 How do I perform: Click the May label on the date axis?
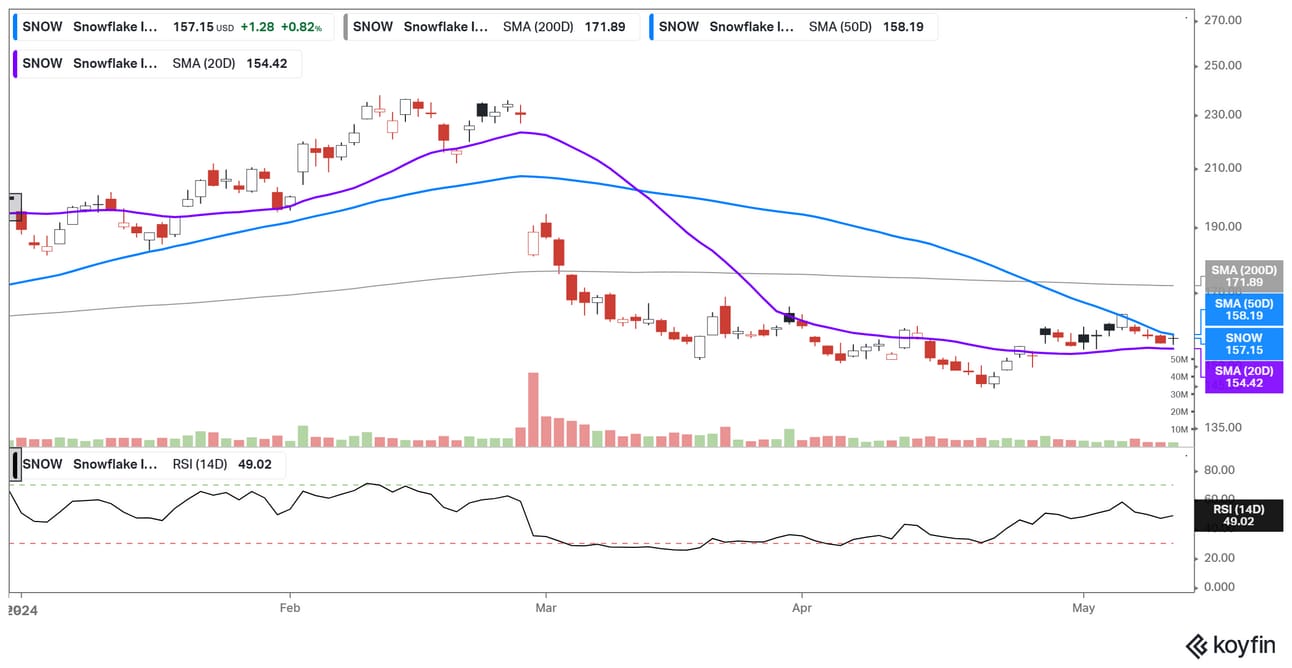(x=1084, y=607)
